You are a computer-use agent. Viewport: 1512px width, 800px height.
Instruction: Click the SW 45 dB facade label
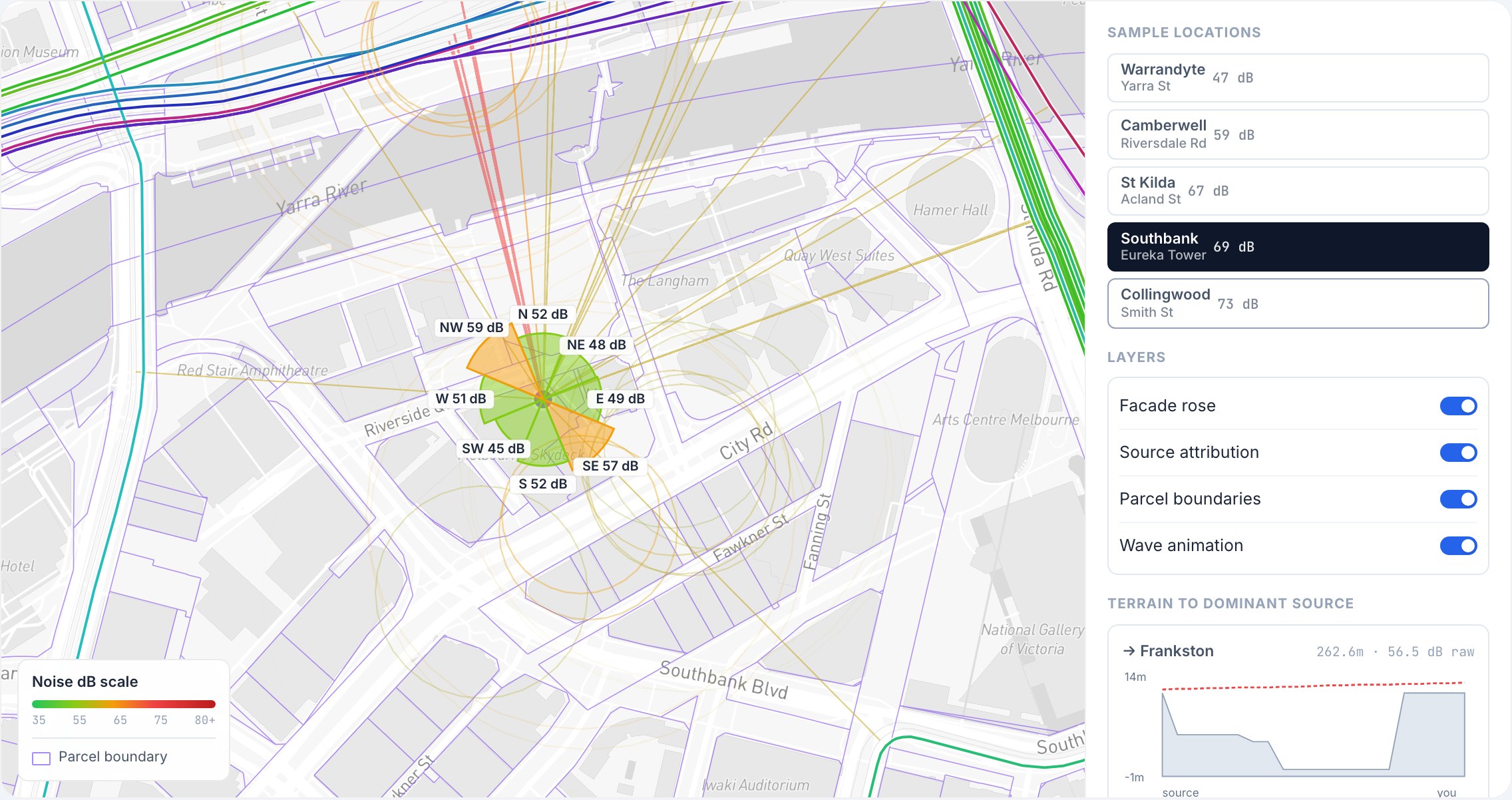(x=493, y=449)
